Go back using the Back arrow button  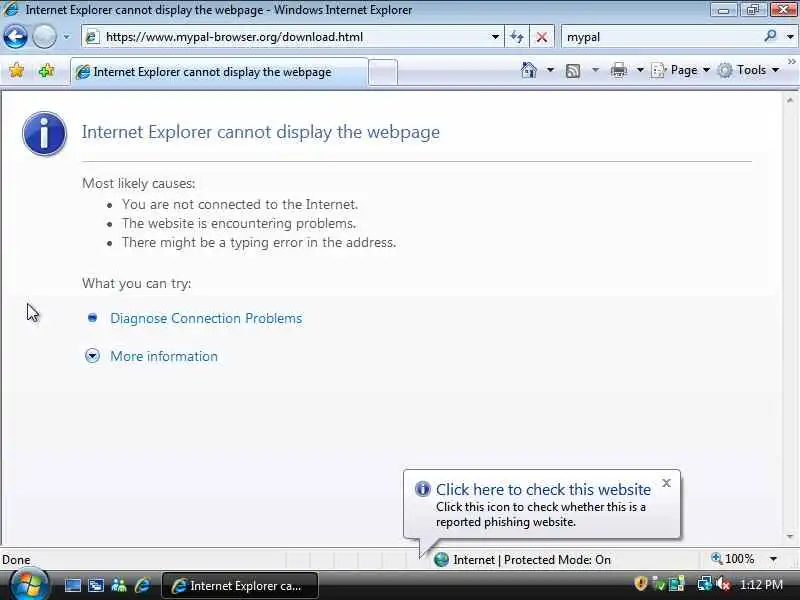click(x=15, y=37)
